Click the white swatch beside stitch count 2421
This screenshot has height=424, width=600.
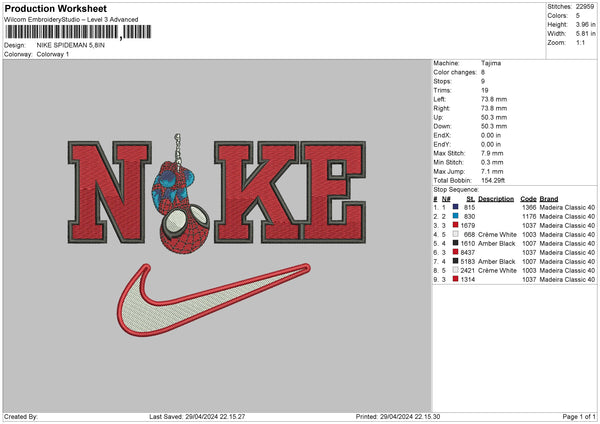tap(455, 270)
